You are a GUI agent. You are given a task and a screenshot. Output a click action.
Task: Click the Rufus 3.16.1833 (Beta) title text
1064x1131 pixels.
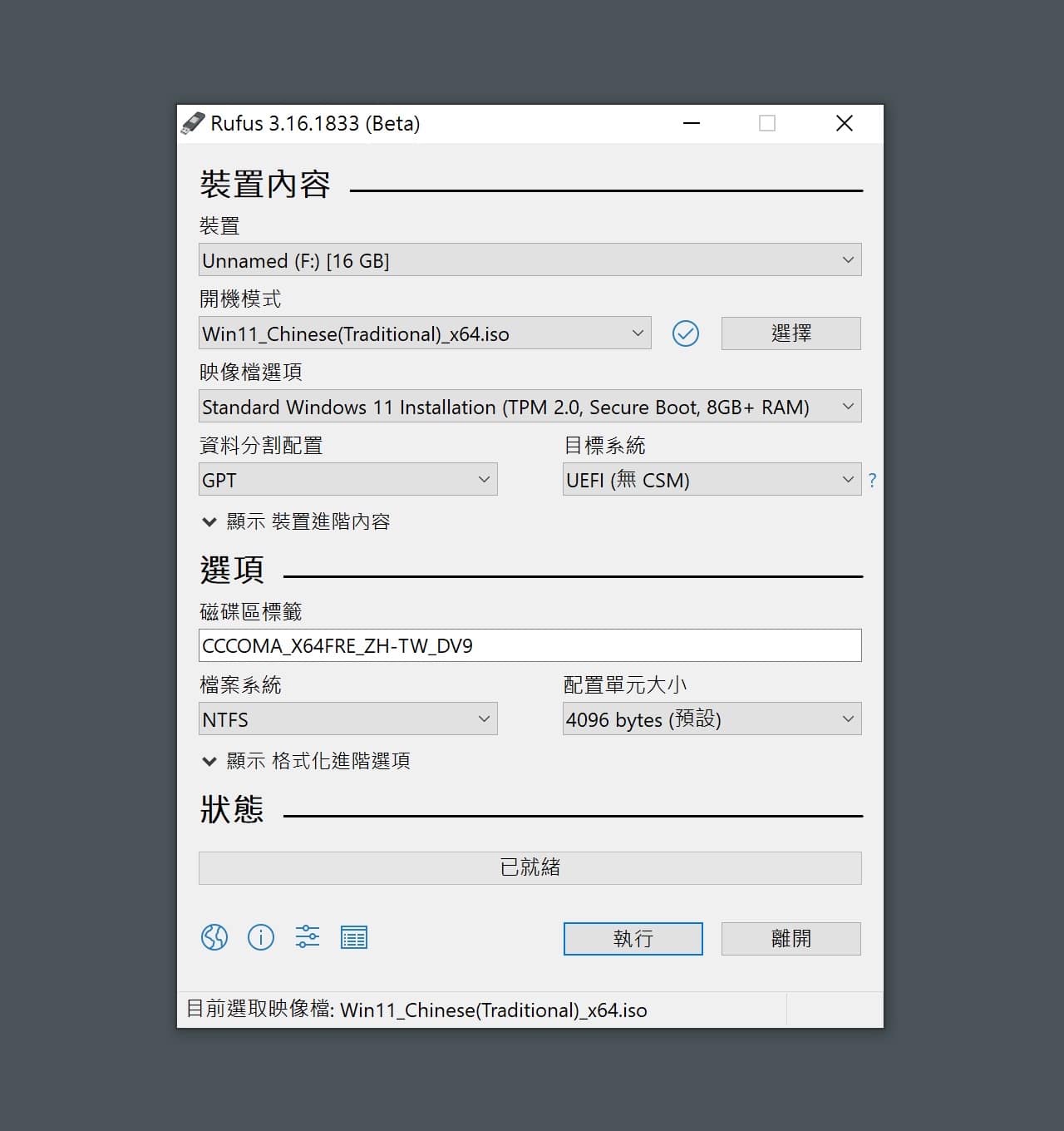[315, 123]
